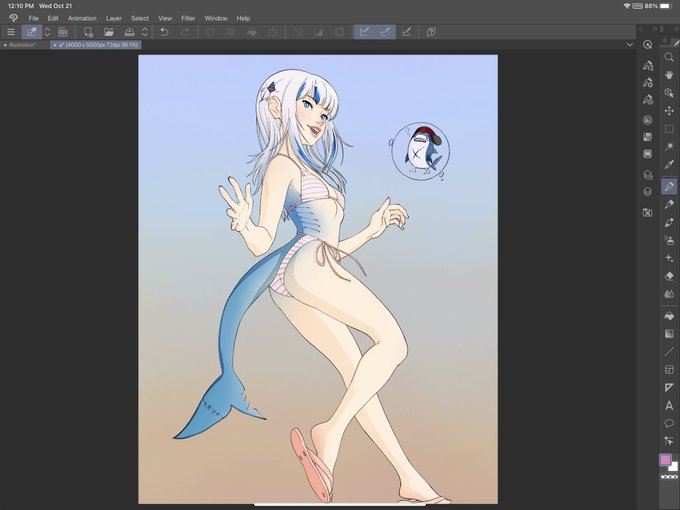Viewport: 680px width, 510px height.
Task: Click the Open file folder icon
Action: tap(109, 32)
